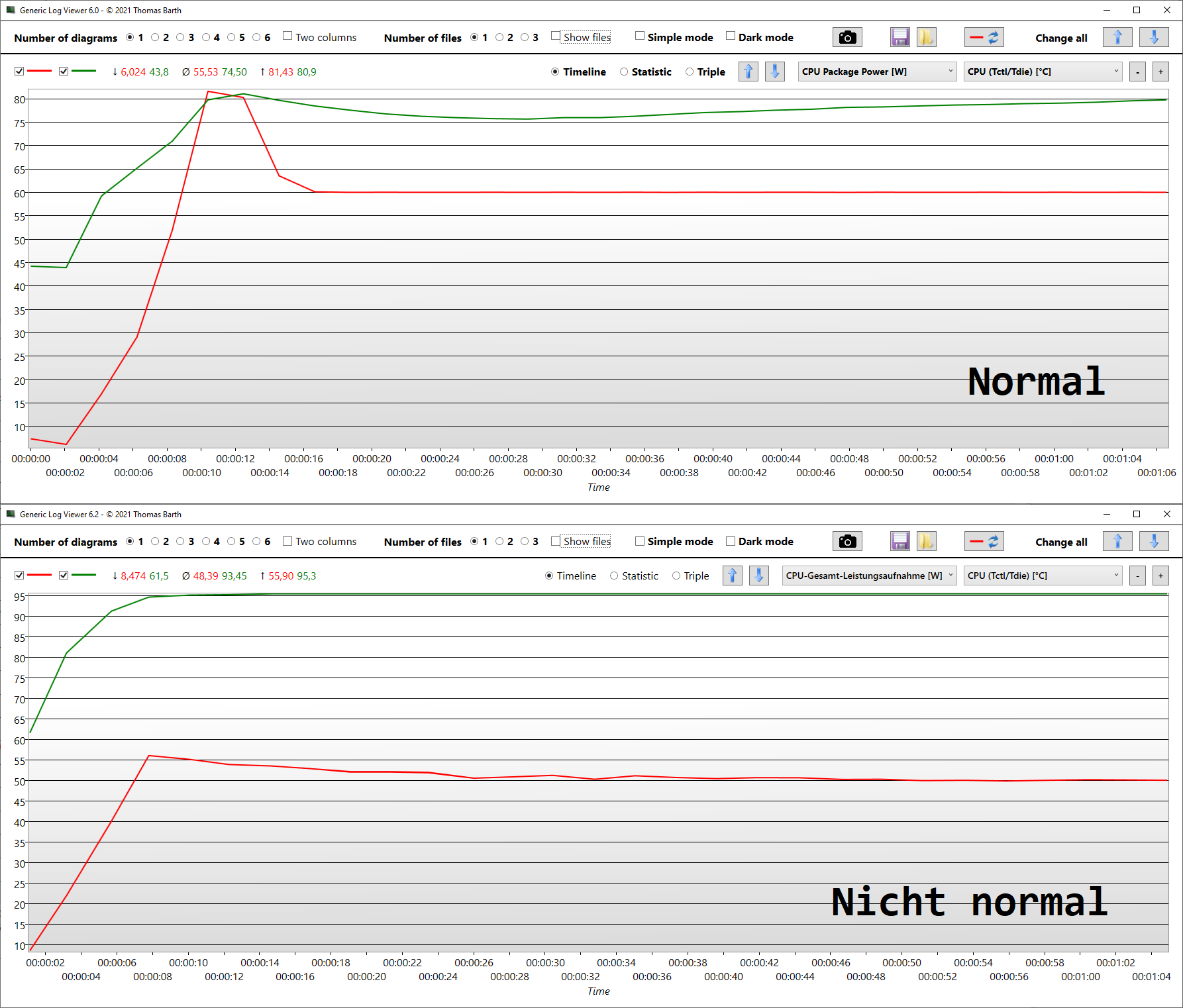The image size is (1183, 1008).
Task: Click the floppy disk save icon in the top window
Action: (x=900, y=38)
